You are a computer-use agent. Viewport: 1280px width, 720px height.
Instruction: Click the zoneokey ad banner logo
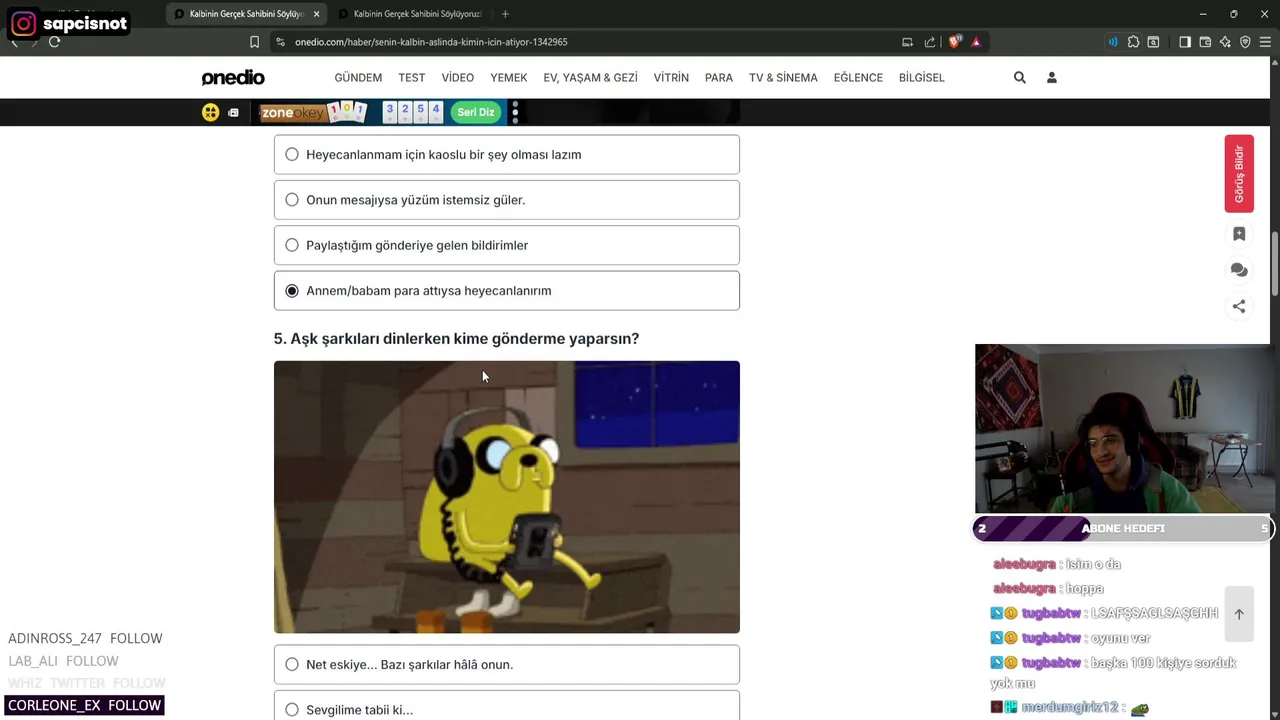point(292,113)
